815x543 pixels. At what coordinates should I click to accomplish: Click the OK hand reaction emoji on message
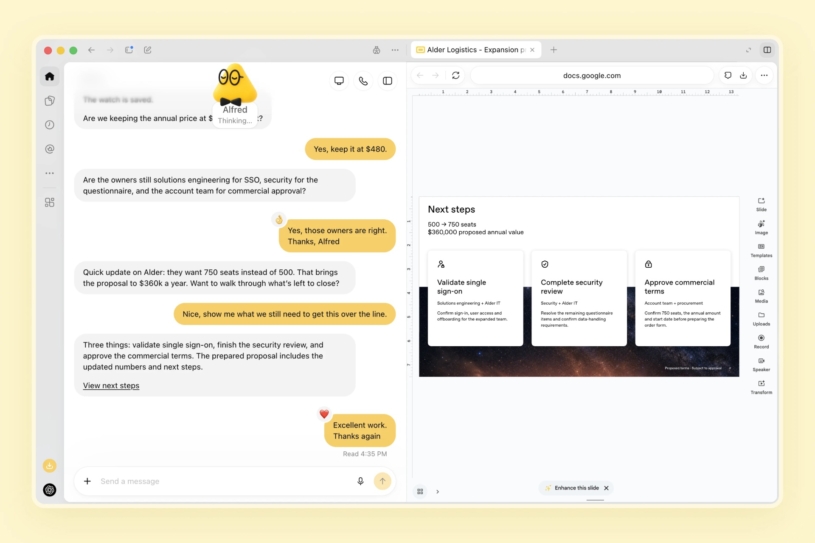279,219
